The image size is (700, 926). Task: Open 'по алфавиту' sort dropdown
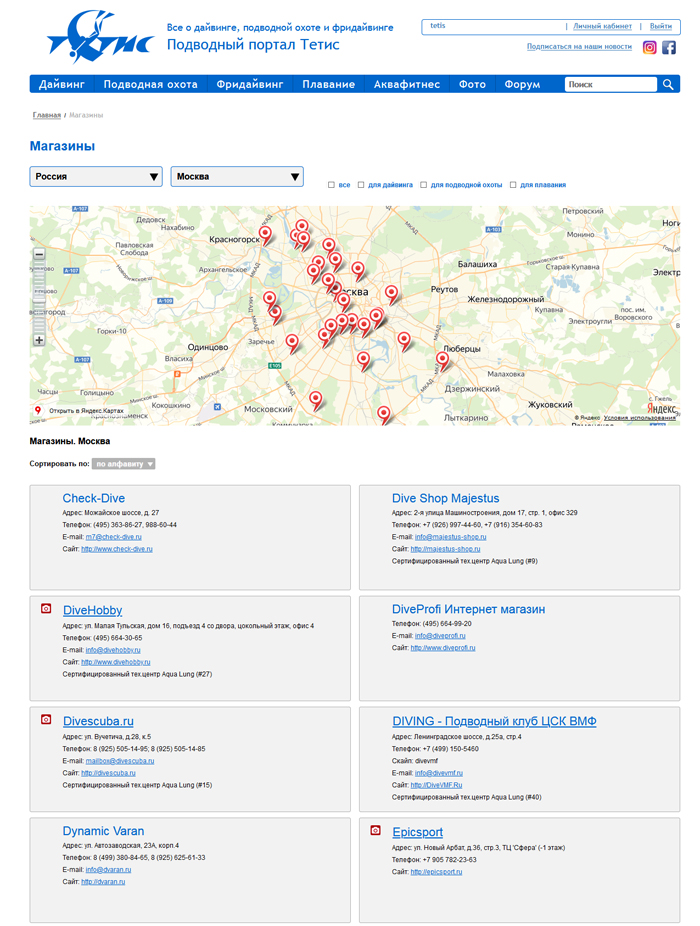click(x=123, y=464)
